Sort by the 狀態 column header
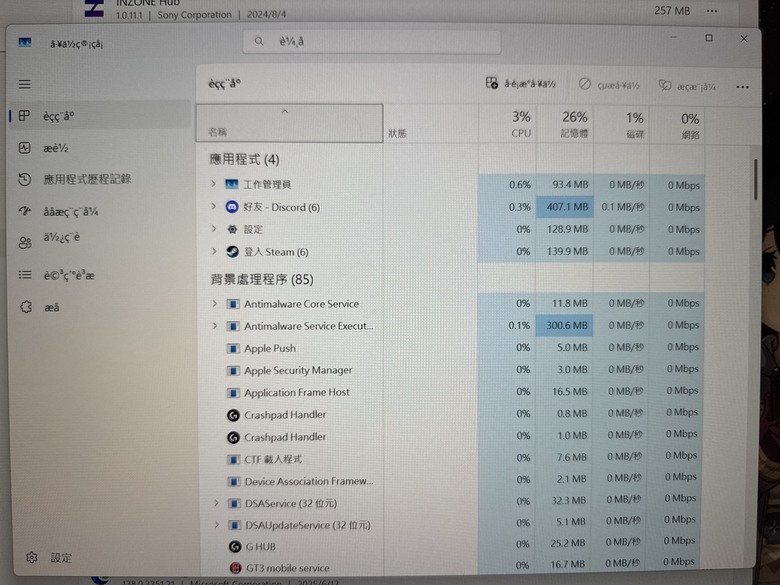This screenshot has height=585, width=780. pos(431,124)
